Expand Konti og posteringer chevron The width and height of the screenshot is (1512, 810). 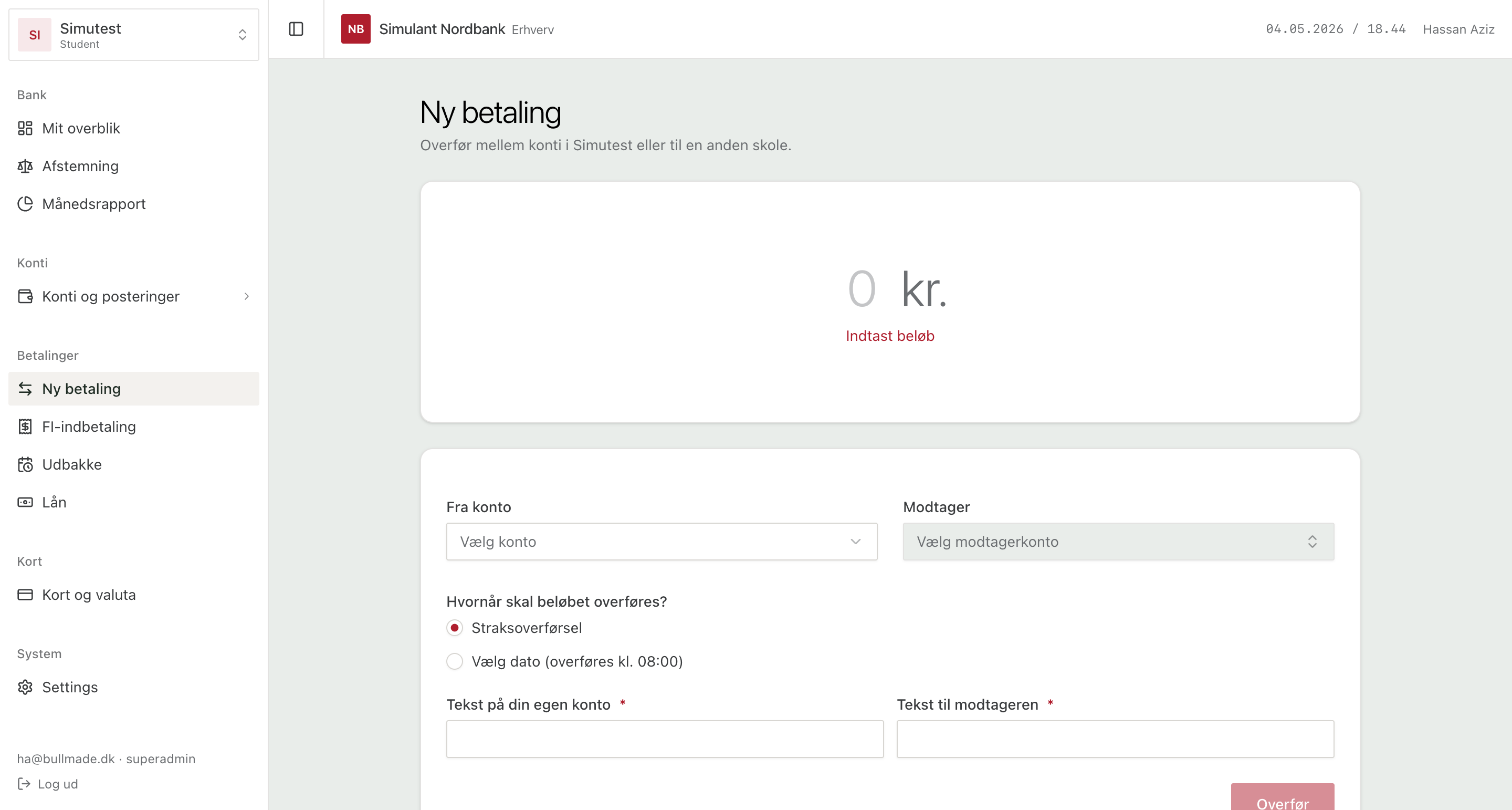(x=247, y=296)
